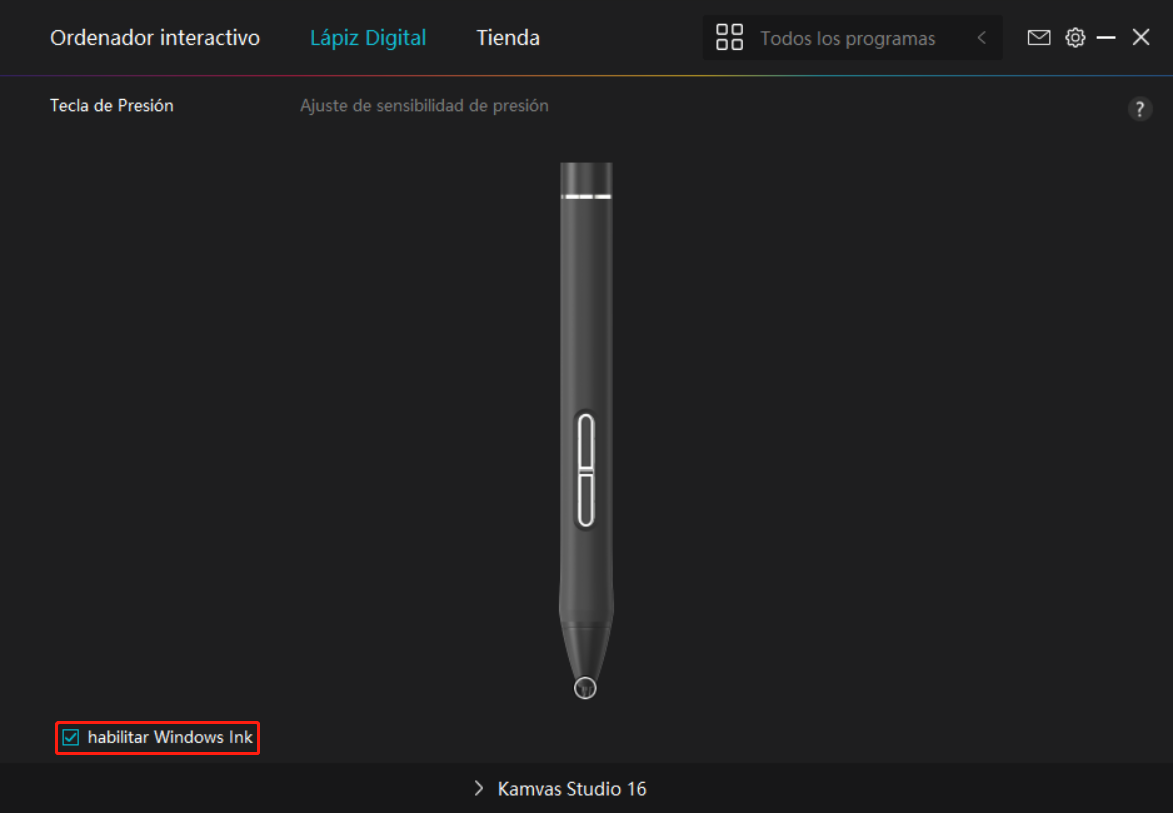The height and width of the screenshot is (813, 1173).
Task: Select the upper side button on the pen
Action: point(585,440)
